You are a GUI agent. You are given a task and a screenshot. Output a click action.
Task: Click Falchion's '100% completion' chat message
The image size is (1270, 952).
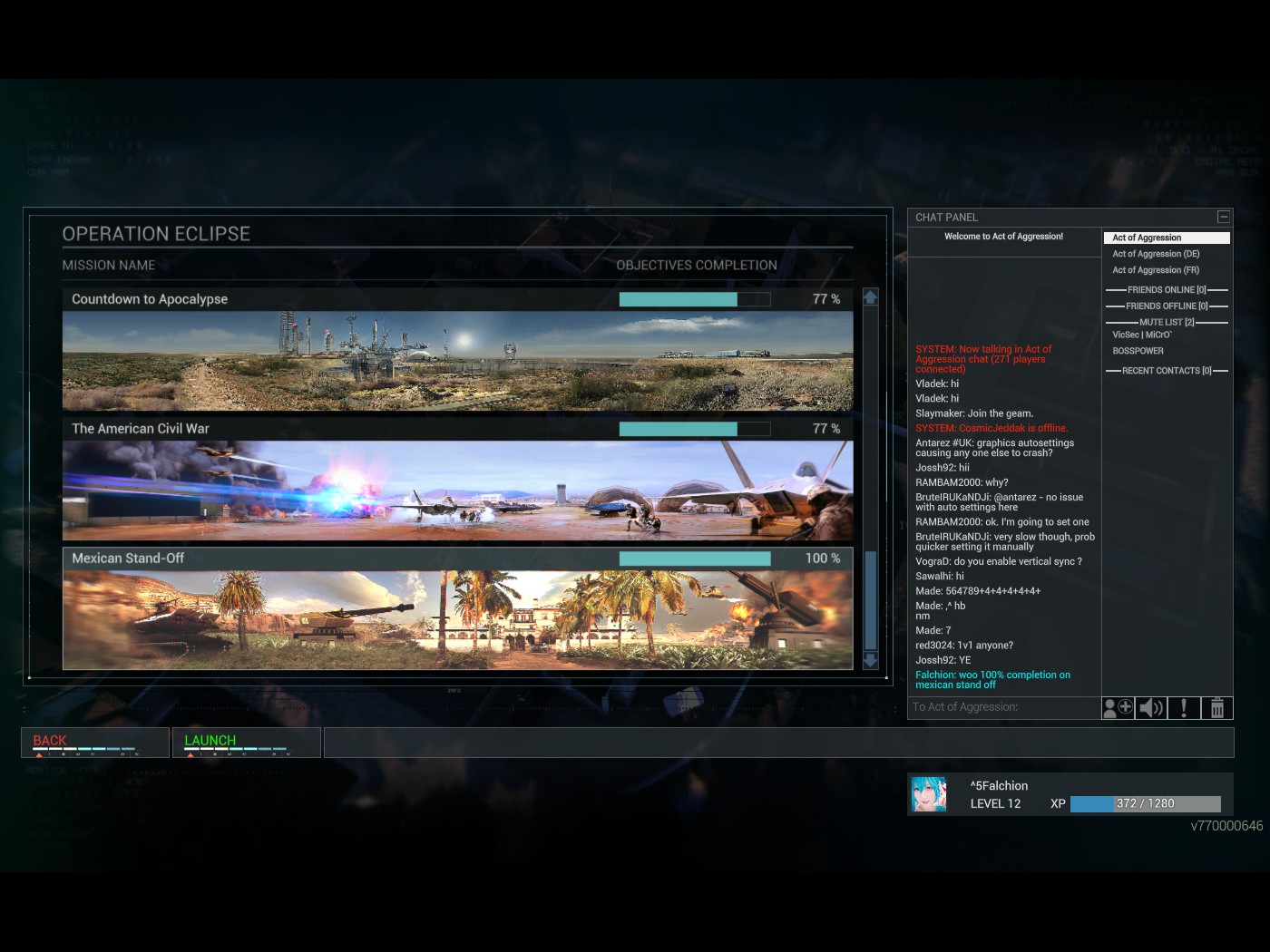click(992, 680)
